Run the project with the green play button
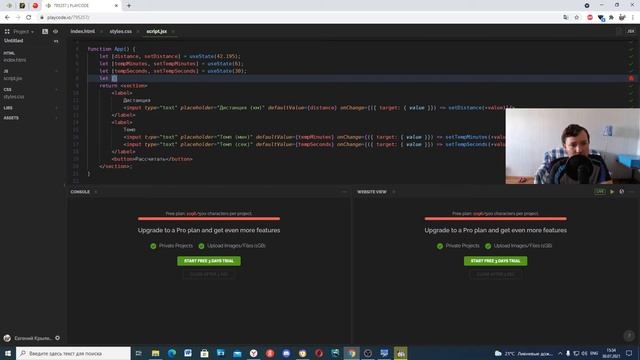The height and width of the screenshot is (360, 640). (612, 191)
